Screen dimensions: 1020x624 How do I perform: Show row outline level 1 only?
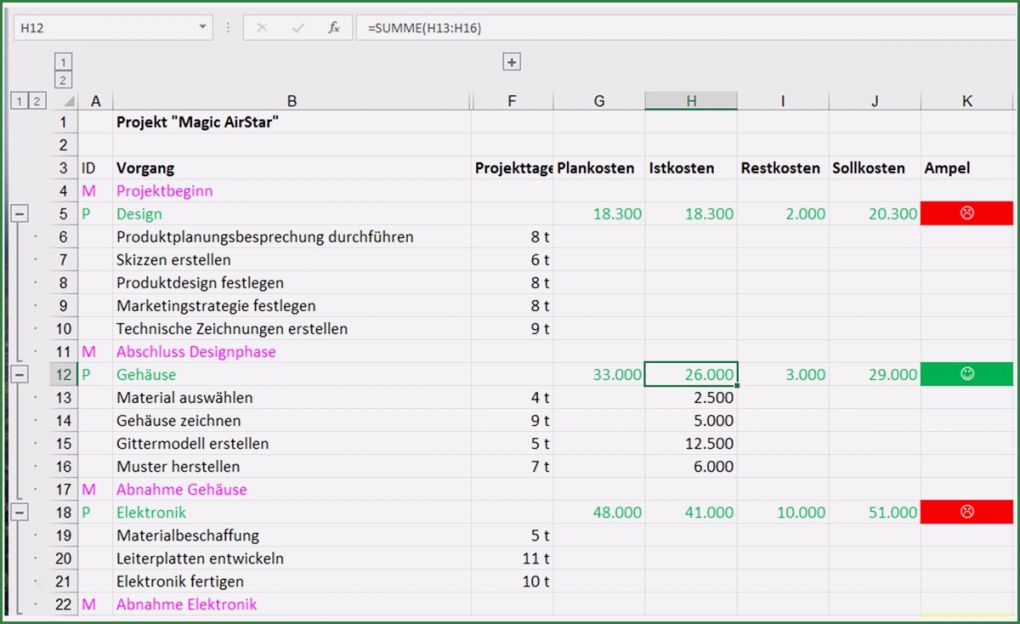click(x=19, y=101)
